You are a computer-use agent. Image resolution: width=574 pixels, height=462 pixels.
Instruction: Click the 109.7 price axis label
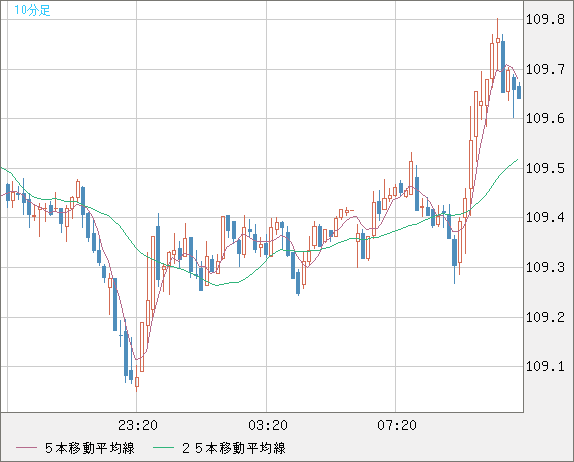coord(545,69)
